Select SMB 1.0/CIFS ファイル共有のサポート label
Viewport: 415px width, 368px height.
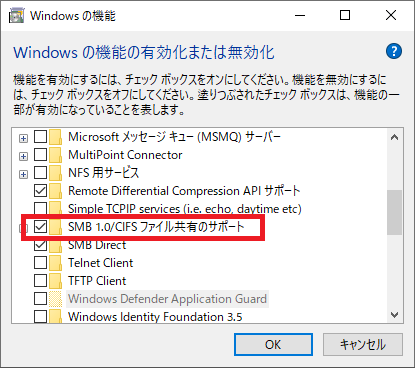pyautogui.click(x=156, y=227)
